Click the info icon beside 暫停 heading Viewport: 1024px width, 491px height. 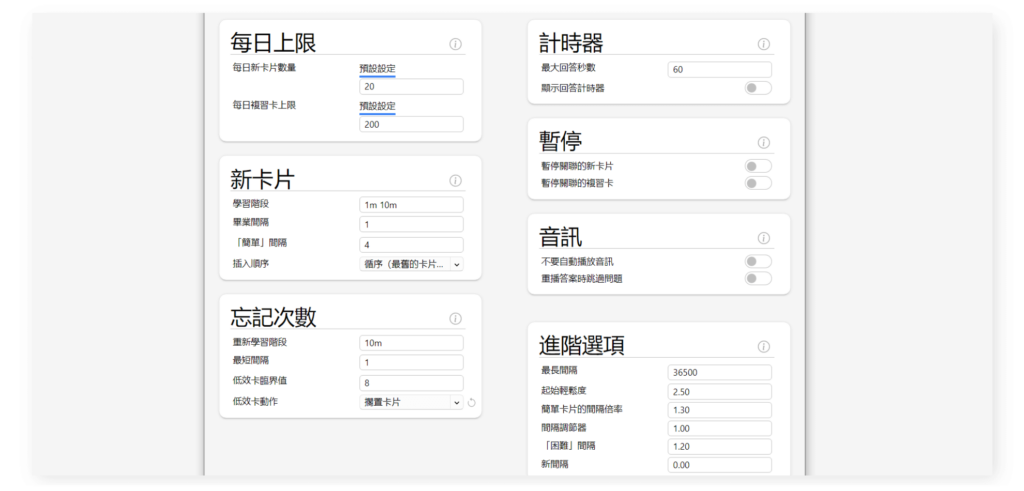pyautogui.click(x=764, y=143)
